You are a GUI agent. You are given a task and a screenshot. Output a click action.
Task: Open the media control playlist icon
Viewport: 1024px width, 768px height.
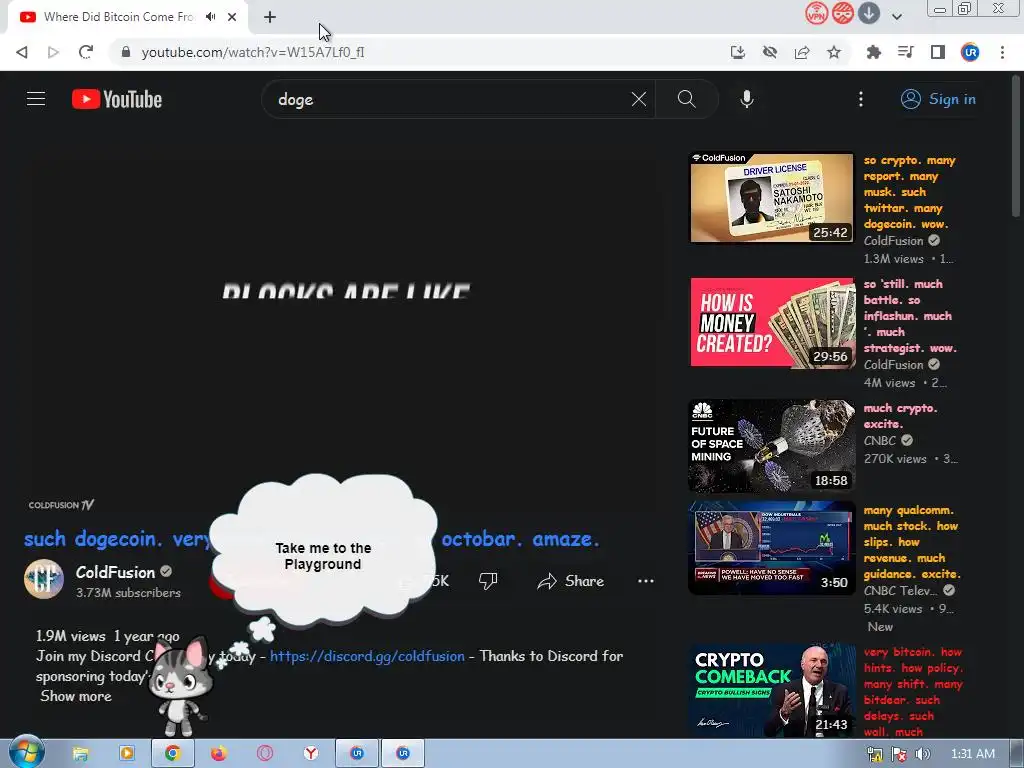(x=905, y=52)
